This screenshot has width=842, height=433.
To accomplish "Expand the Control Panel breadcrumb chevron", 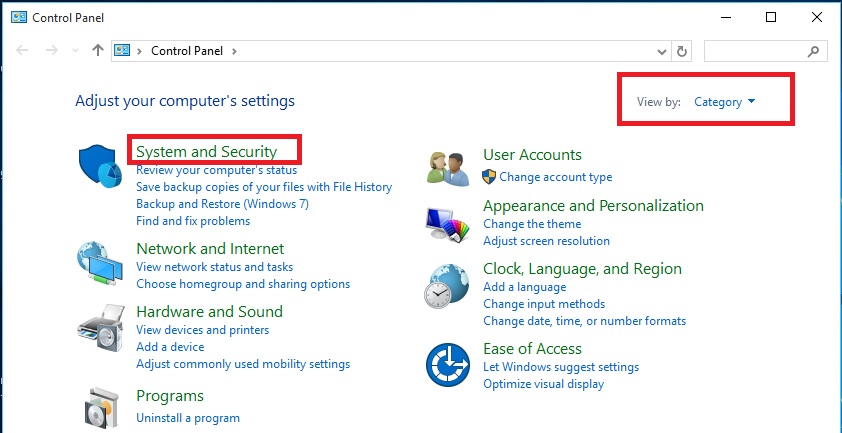I will (234, 51).
